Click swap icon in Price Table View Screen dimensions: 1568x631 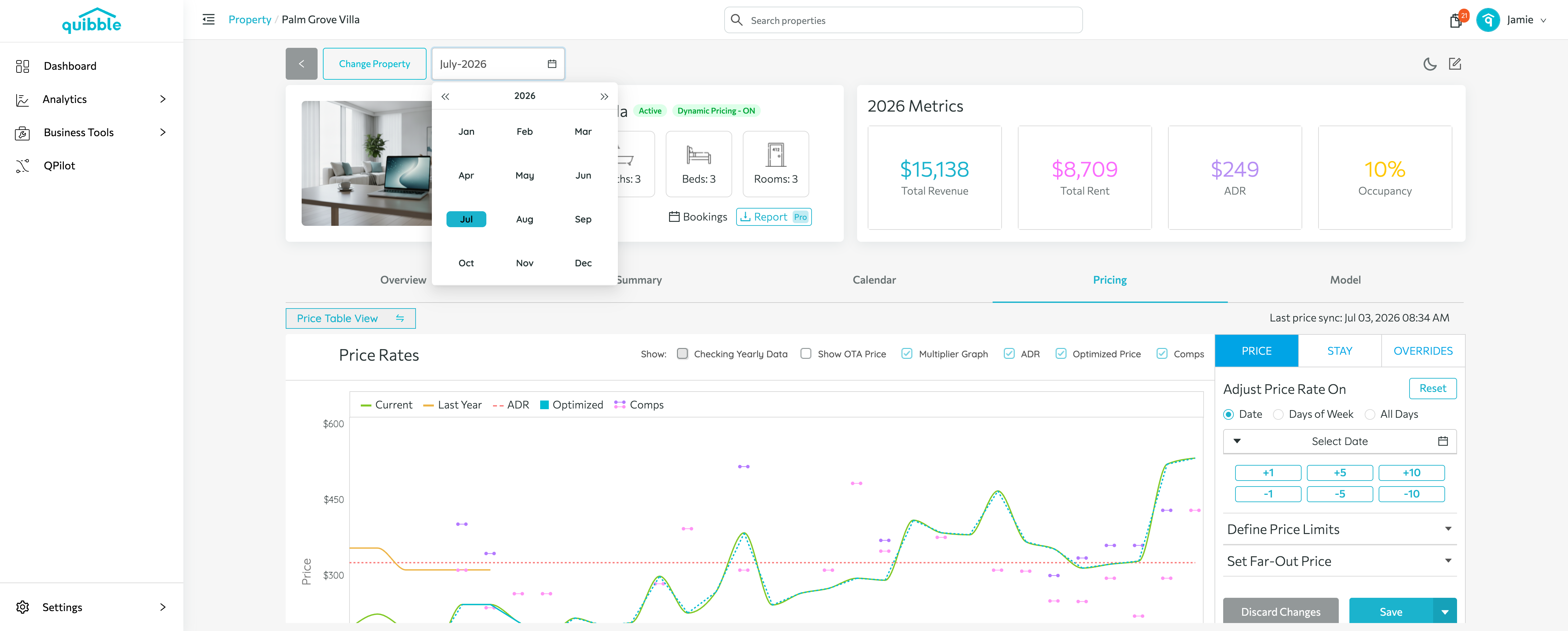[400, 318]
